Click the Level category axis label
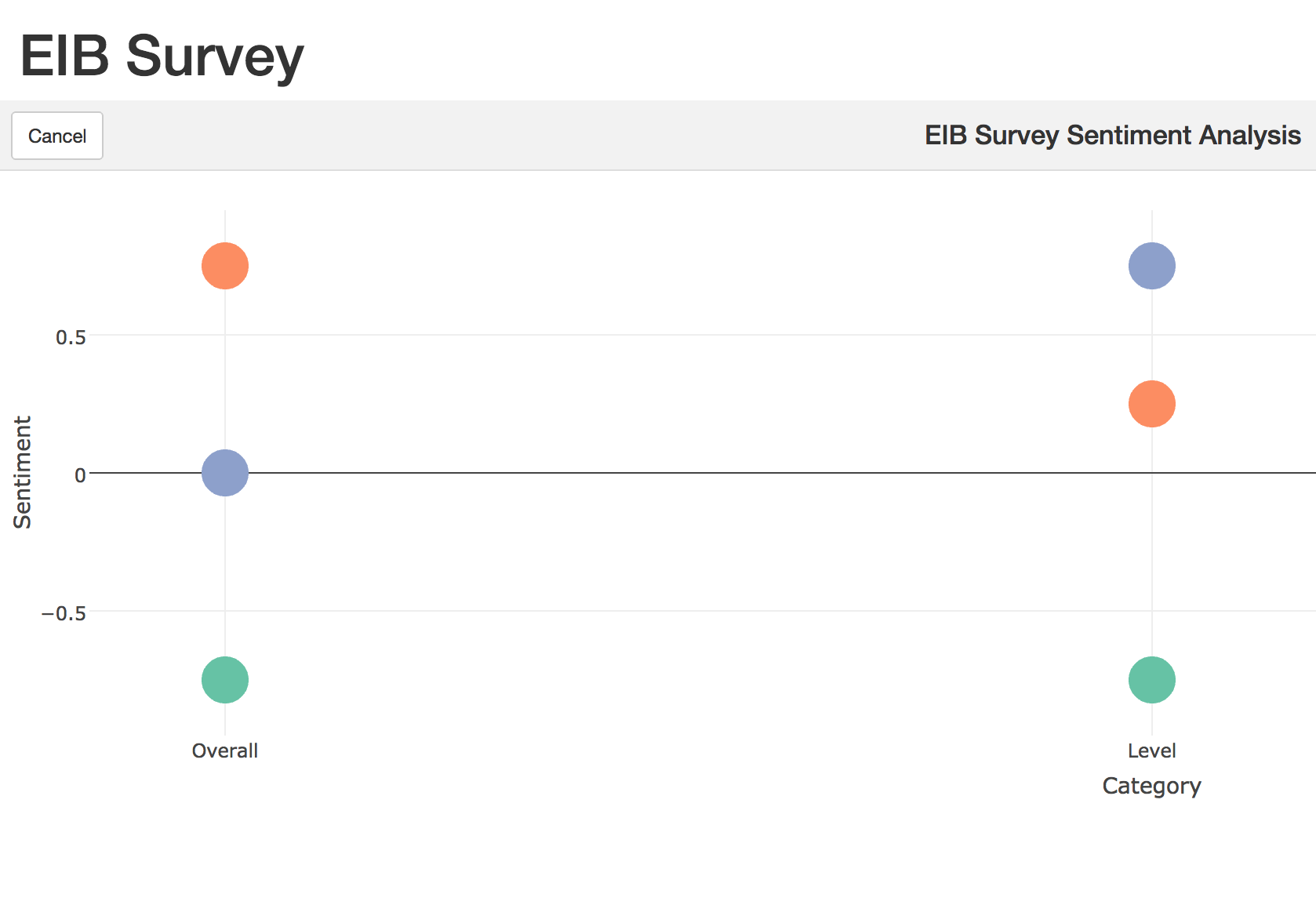This screenshot has height=905, width=1316. coord(1152,751)
